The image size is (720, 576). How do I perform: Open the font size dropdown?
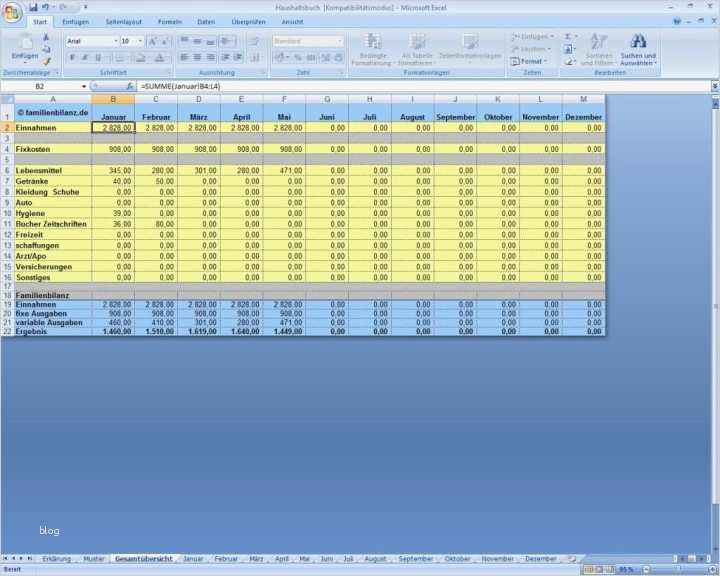coord(140,41)
